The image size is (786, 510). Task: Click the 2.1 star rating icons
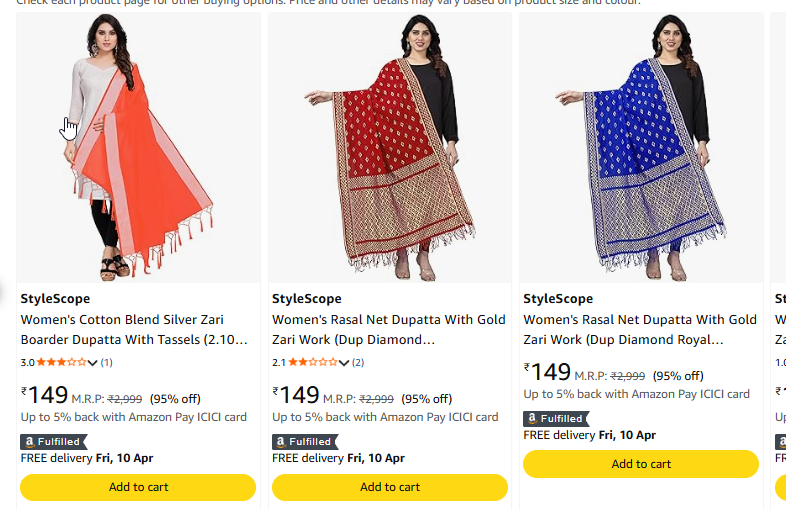313,362
